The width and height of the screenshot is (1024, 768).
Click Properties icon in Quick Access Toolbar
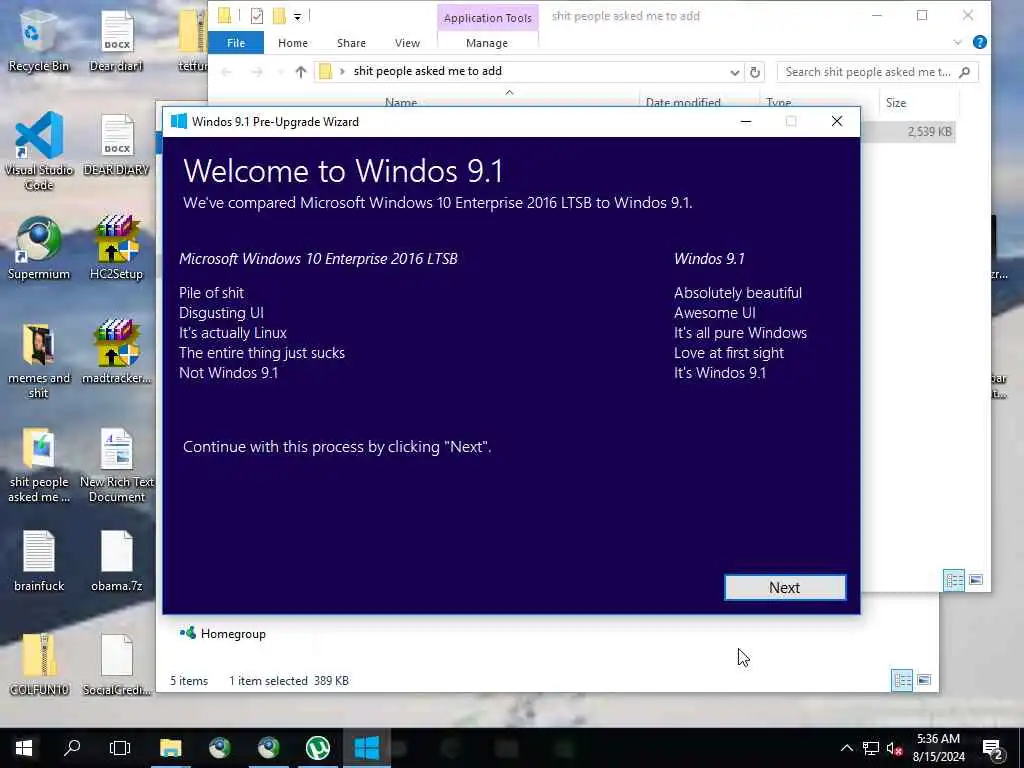pyautogui.click(x=257, y=16)
